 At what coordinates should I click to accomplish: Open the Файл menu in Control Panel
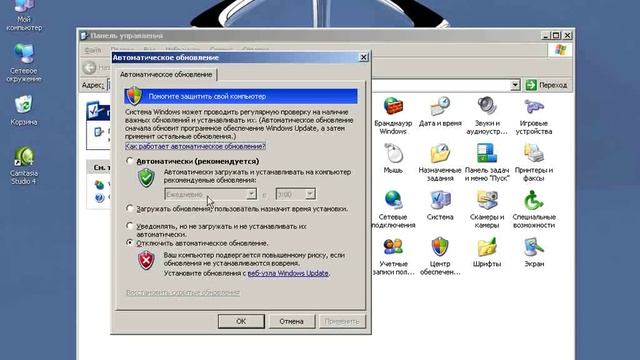pos(93,50)
